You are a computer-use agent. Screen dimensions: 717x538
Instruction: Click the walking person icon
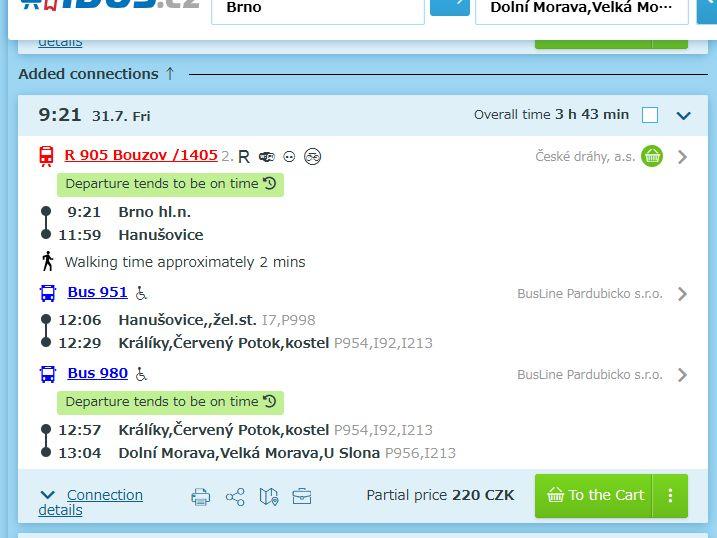coord(48,261)
